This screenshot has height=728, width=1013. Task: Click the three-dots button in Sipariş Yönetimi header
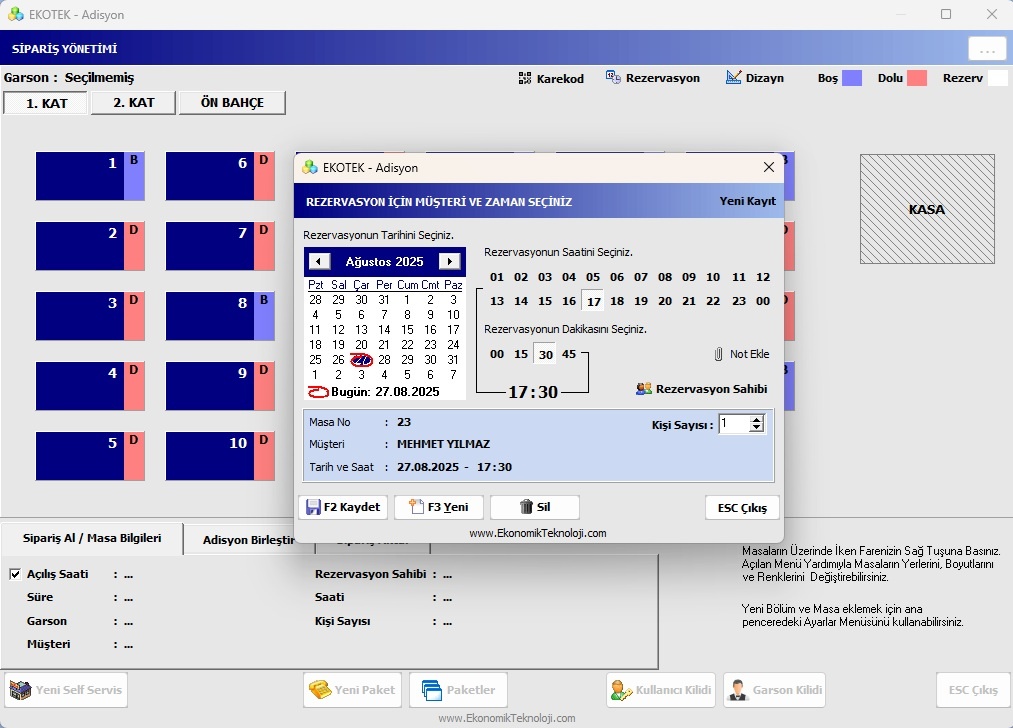click(987, 49)
